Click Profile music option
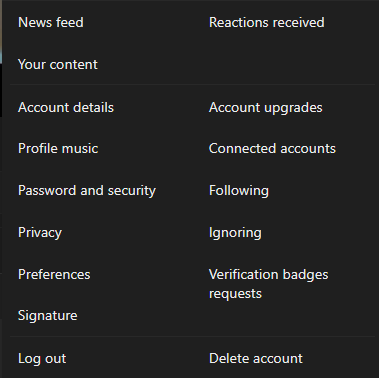This screenshot has width=379, height=378. click(x=58, y=148)
